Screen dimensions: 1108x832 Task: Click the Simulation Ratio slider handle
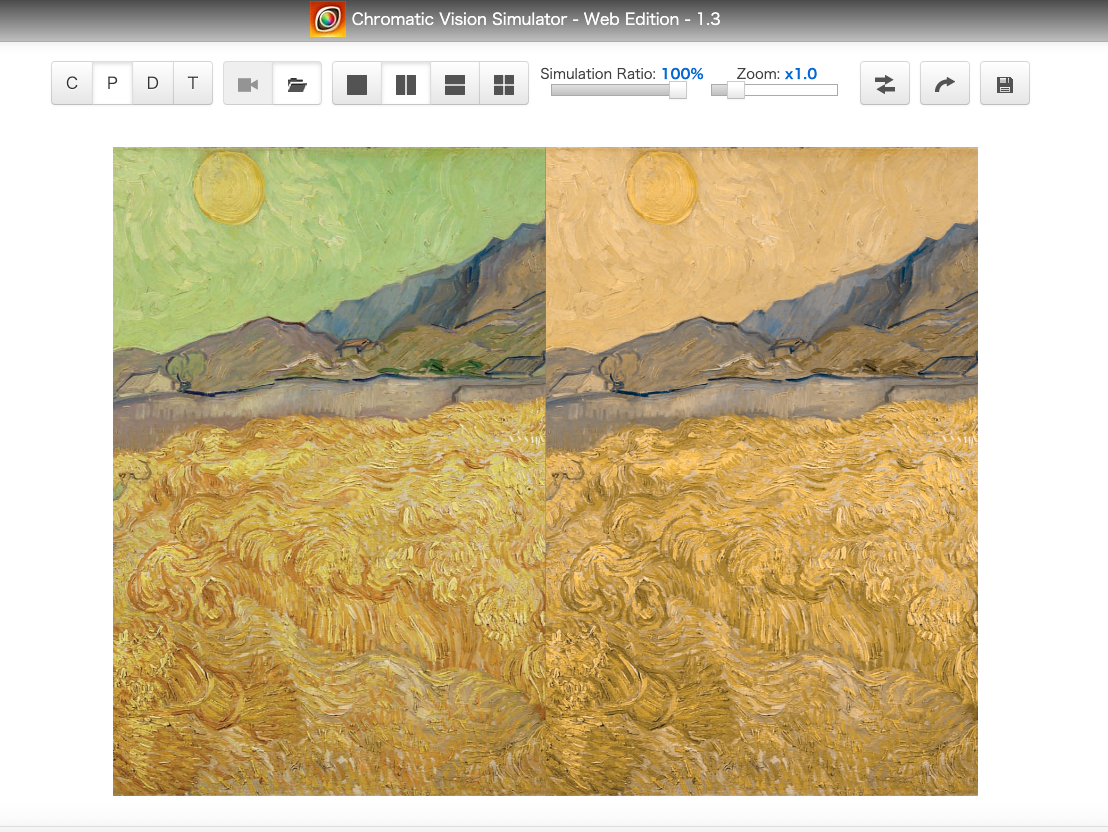(x=678, y=90)
